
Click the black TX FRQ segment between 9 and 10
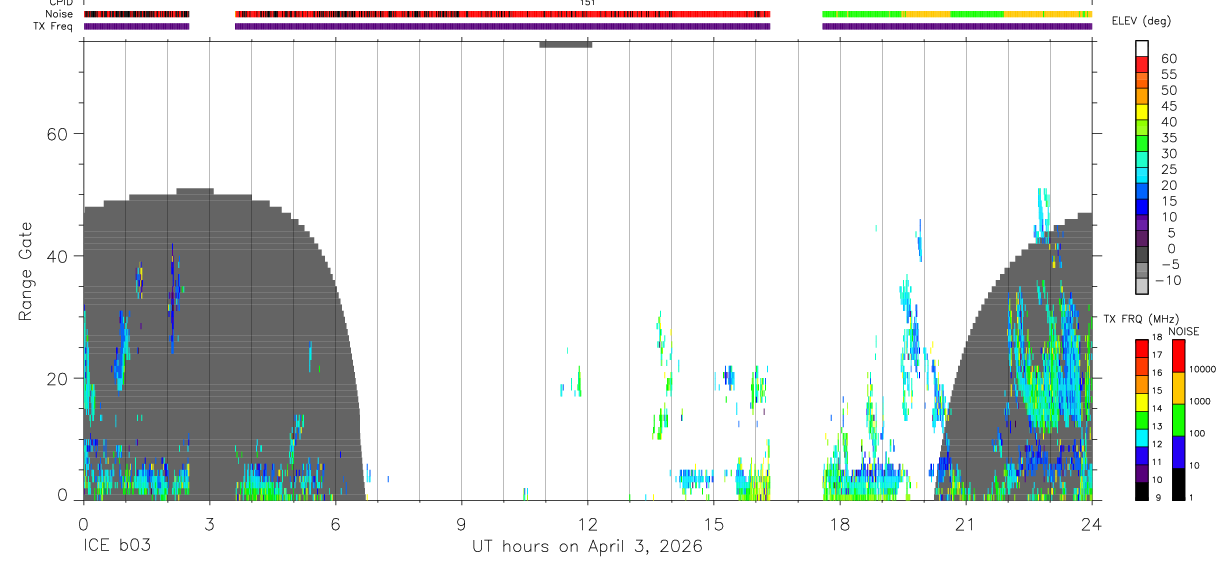pos(1141,490)
